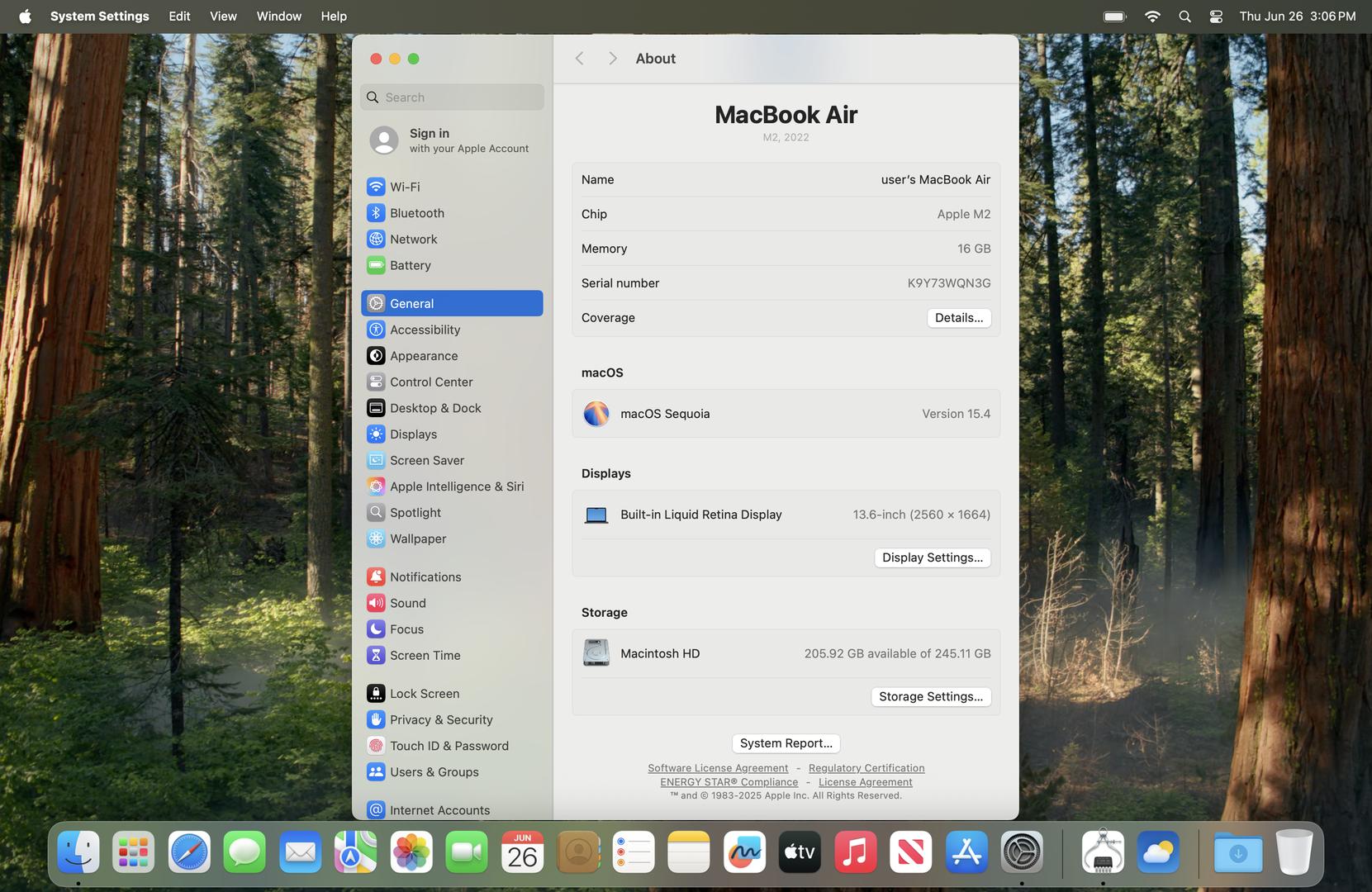
Task: Go to Accessibility settings
Action: [425, 330]
